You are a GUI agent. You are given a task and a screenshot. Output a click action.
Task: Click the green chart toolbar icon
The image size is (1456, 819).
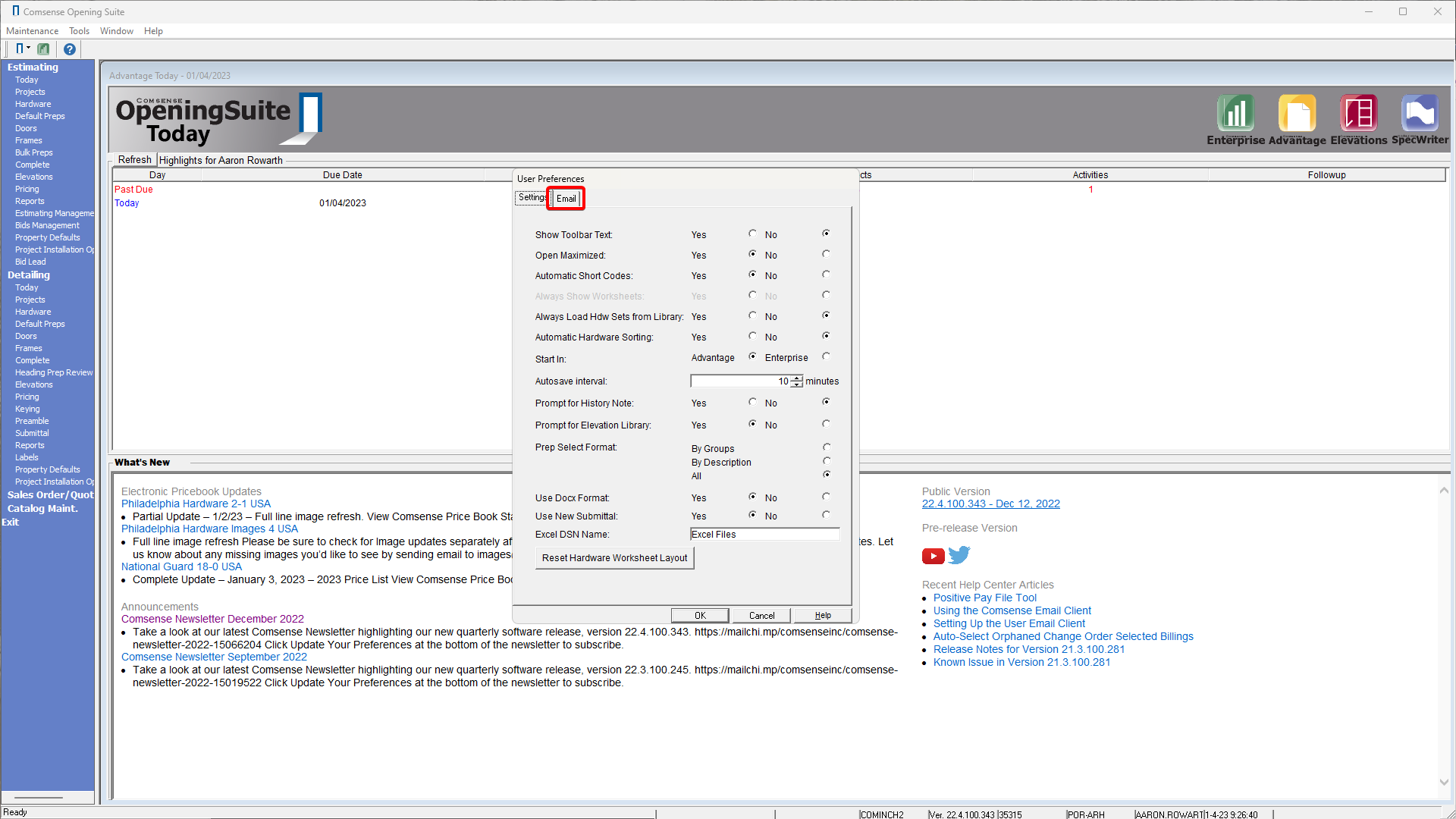click(44, 49)
